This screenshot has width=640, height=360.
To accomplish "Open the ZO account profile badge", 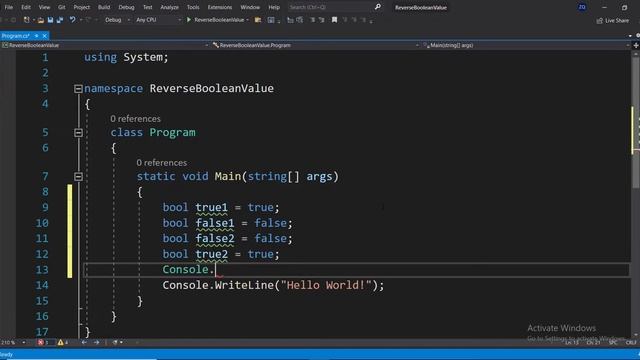I will tap(582, 7).
